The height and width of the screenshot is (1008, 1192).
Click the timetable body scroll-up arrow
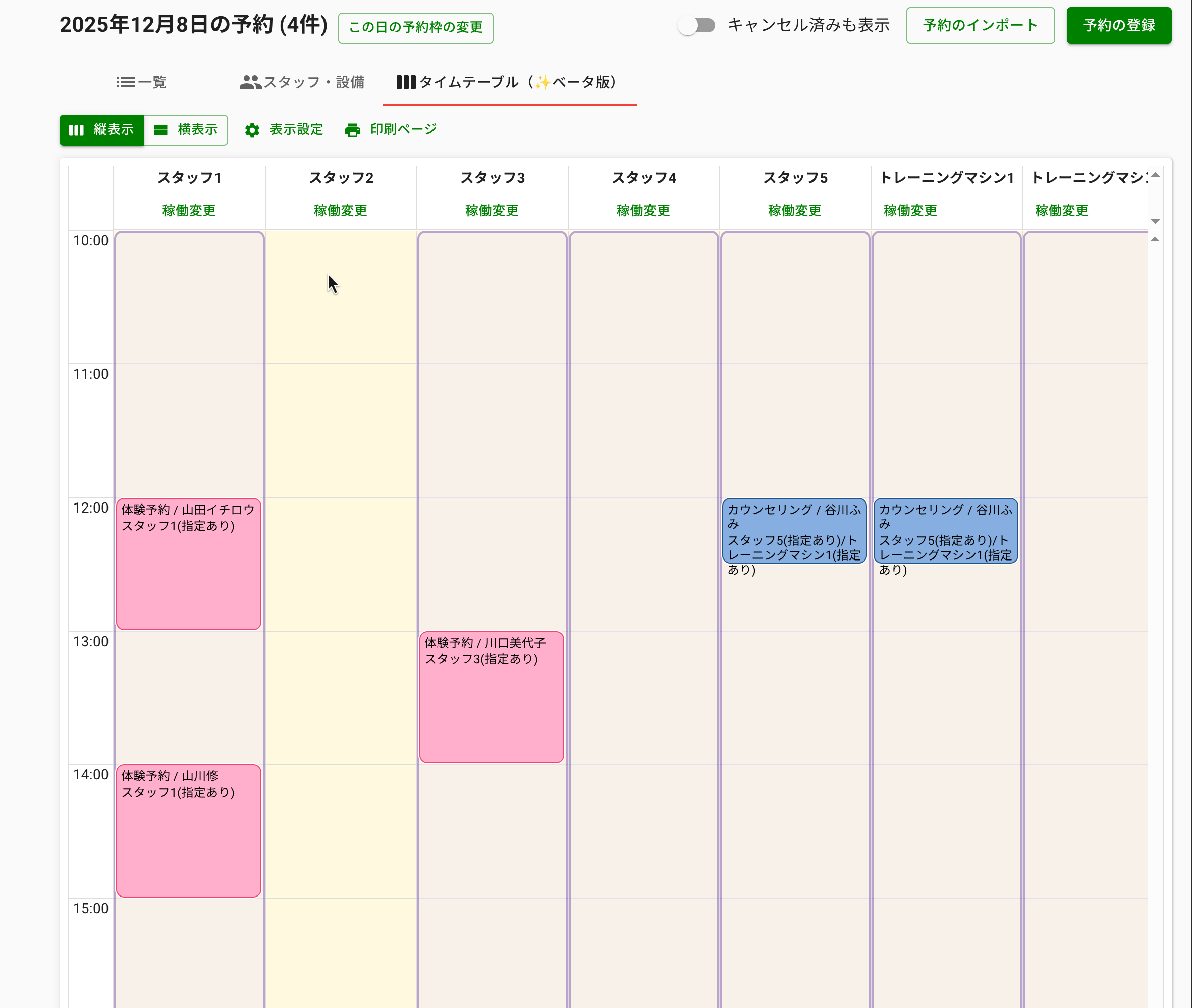tap(1155, 240)
